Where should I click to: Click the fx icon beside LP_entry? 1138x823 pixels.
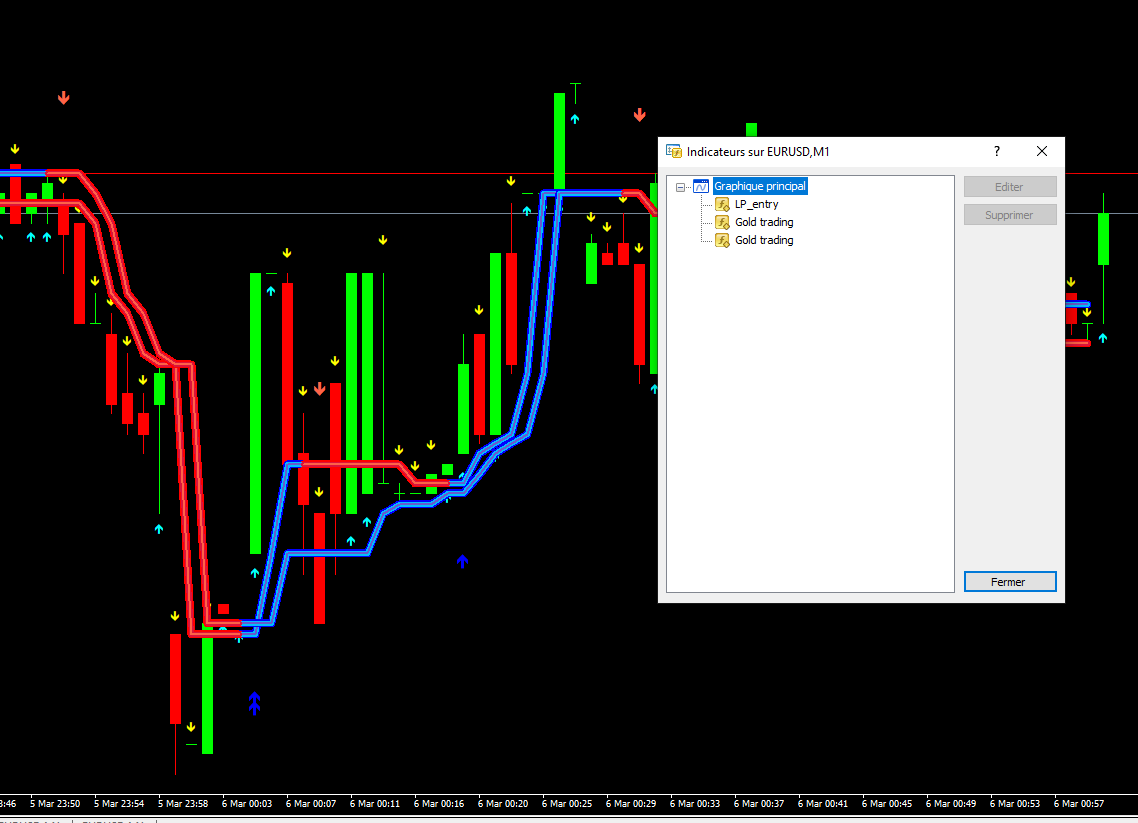tap(721, 203)
